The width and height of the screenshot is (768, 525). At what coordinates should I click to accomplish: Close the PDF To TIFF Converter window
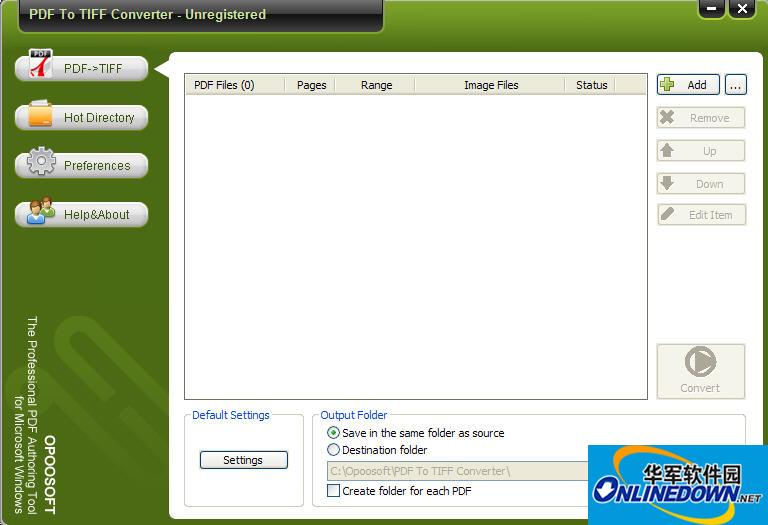click(x=742, y=8)
